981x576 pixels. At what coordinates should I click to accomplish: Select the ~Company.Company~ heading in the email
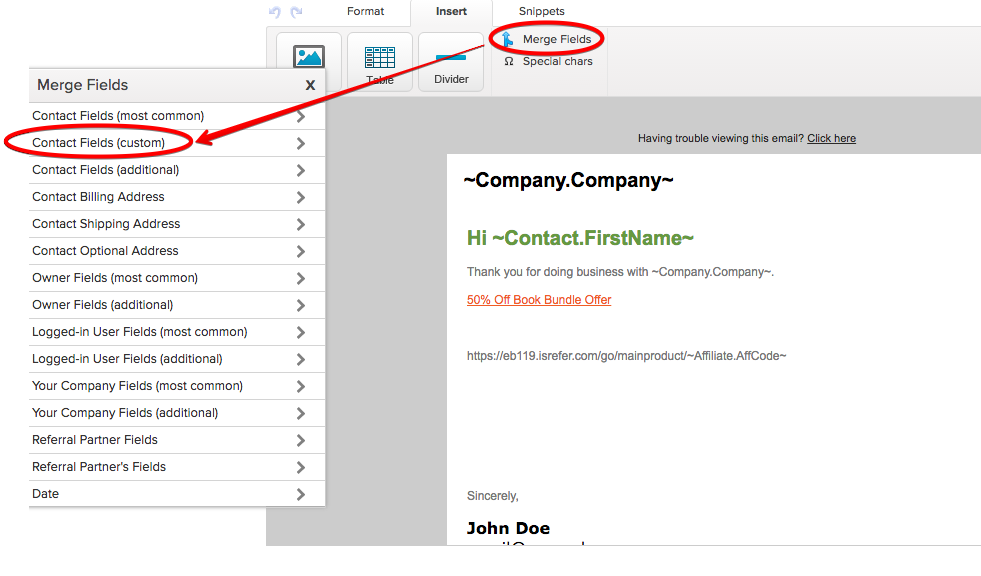click(568, 180)
